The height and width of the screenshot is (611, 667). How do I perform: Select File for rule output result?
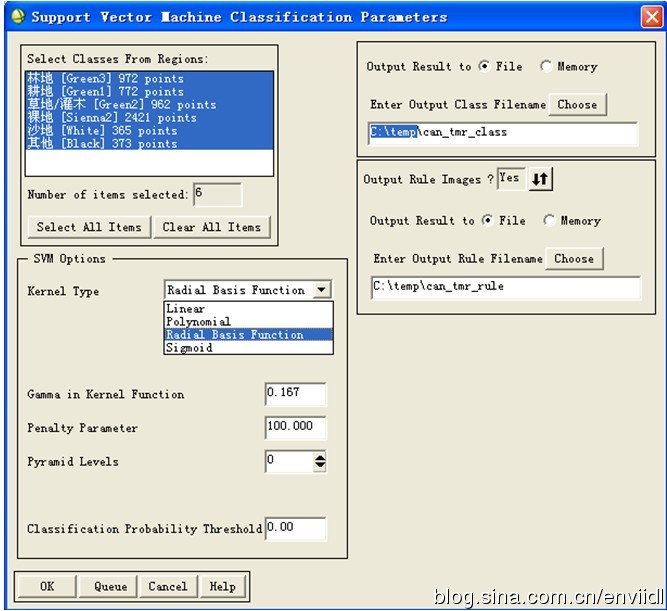point(487,220)
